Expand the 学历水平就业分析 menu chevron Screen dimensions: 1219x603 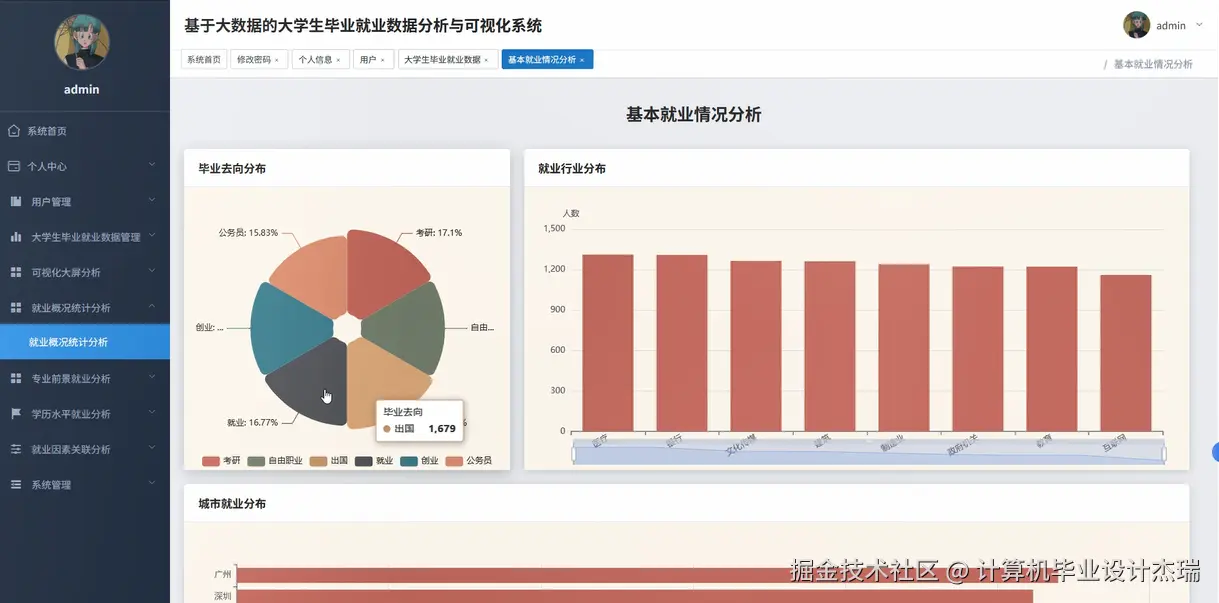click(x=152, y=413)
